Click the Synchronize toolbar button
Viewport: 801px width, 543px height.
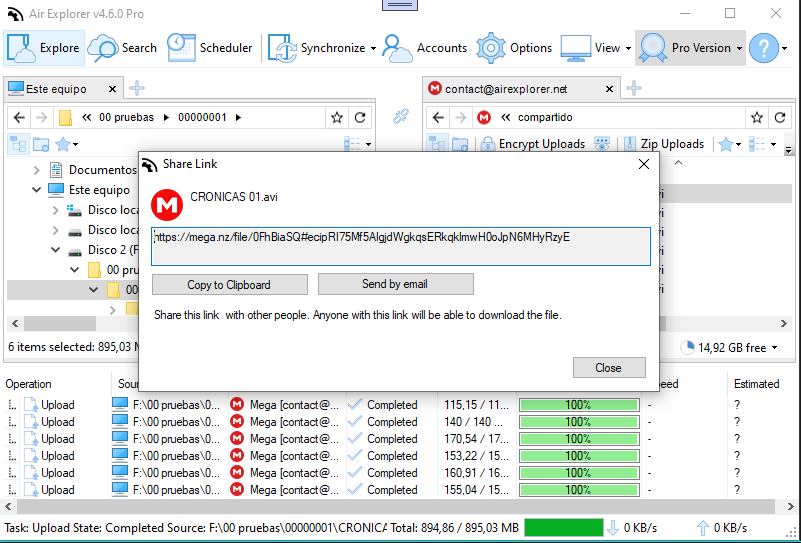317,48
